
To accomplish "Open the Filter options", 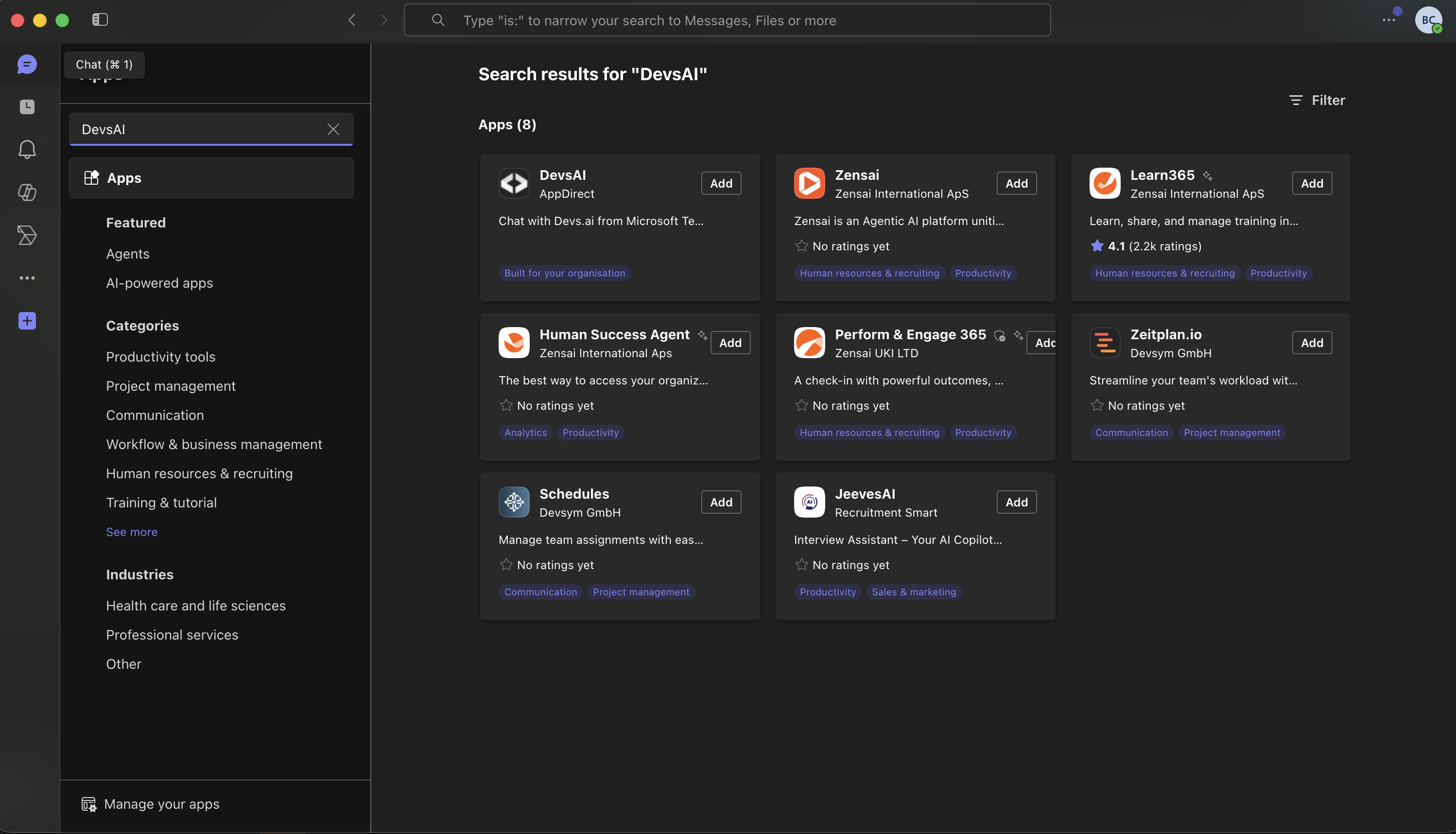I will tap(1317, 100).
